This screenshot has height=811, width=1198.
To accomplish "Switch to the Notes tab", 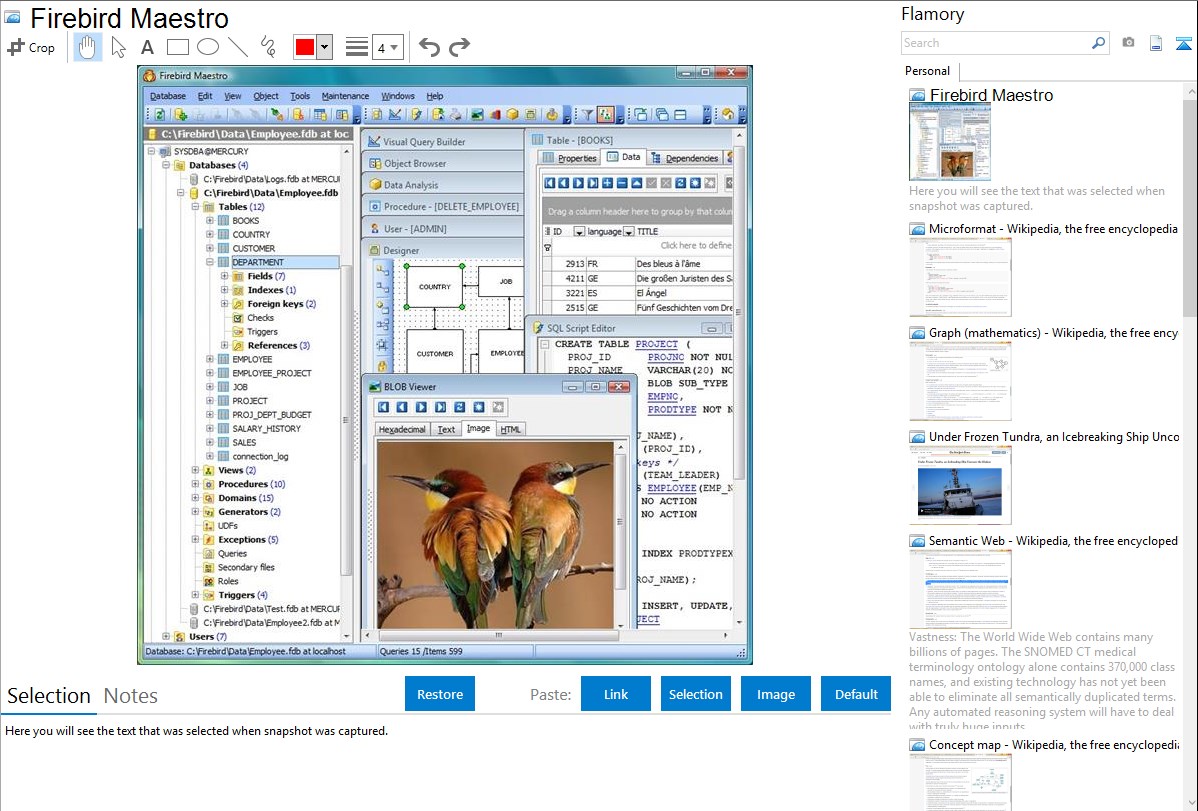I will click(x=131, y=696).
